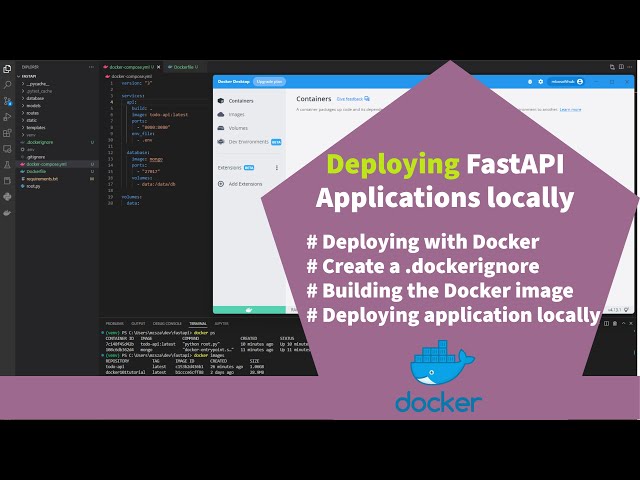Open Docker Desktop settings gear
The height and width of the screenshot is (480, 640).
point(540,82)
